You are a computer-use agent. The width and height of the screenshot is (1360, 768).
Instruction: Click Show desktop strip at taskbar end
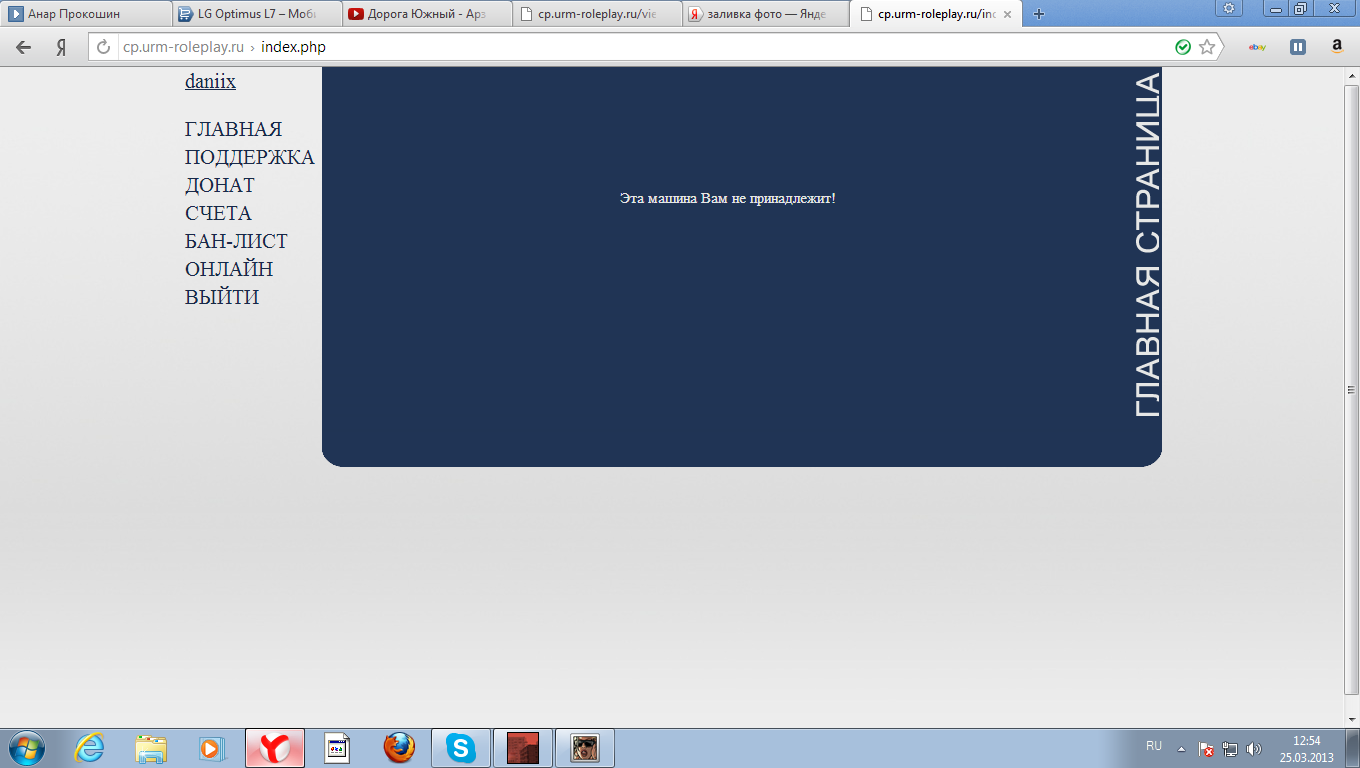click(1353, 748)
